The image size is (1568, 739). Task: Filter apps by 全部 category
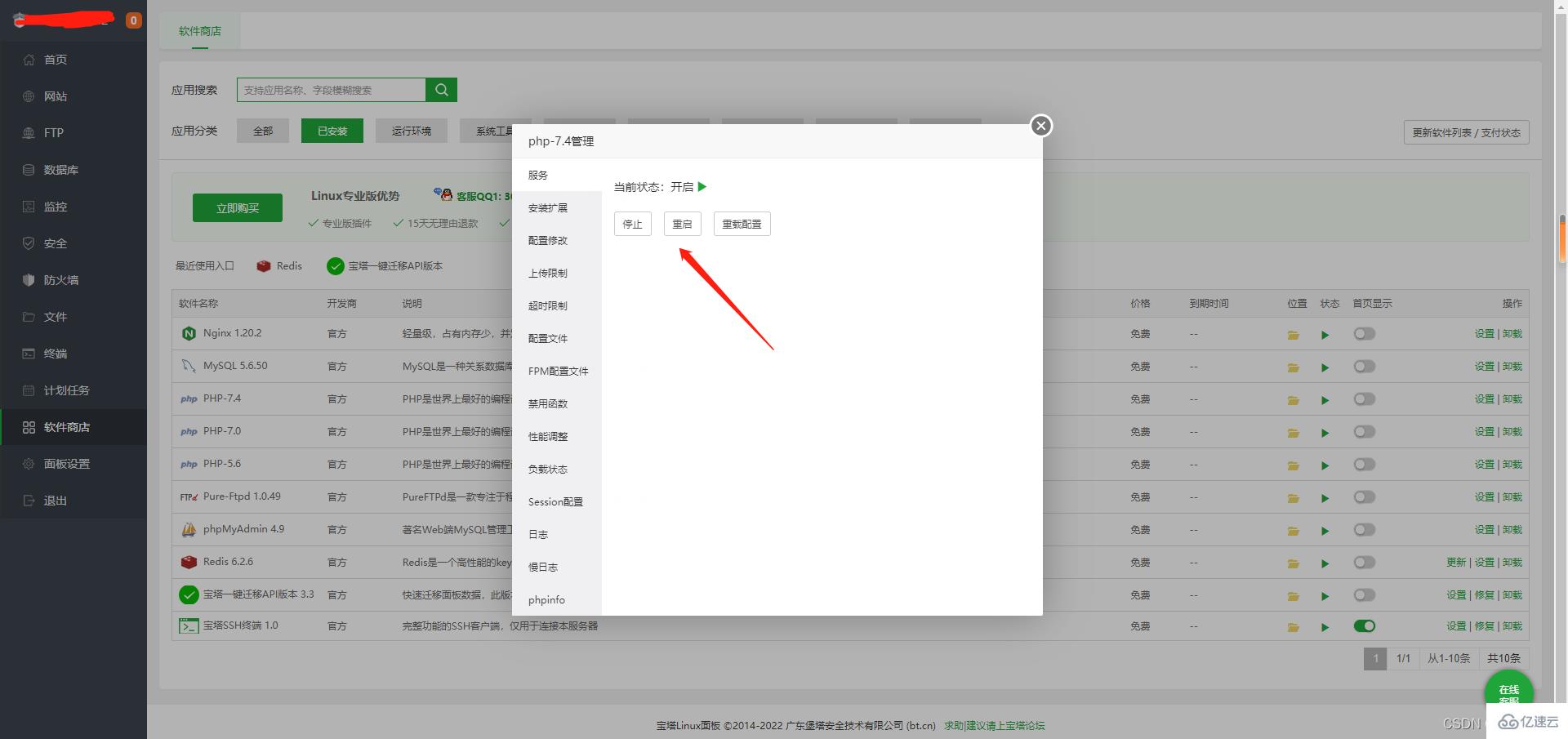263,131
